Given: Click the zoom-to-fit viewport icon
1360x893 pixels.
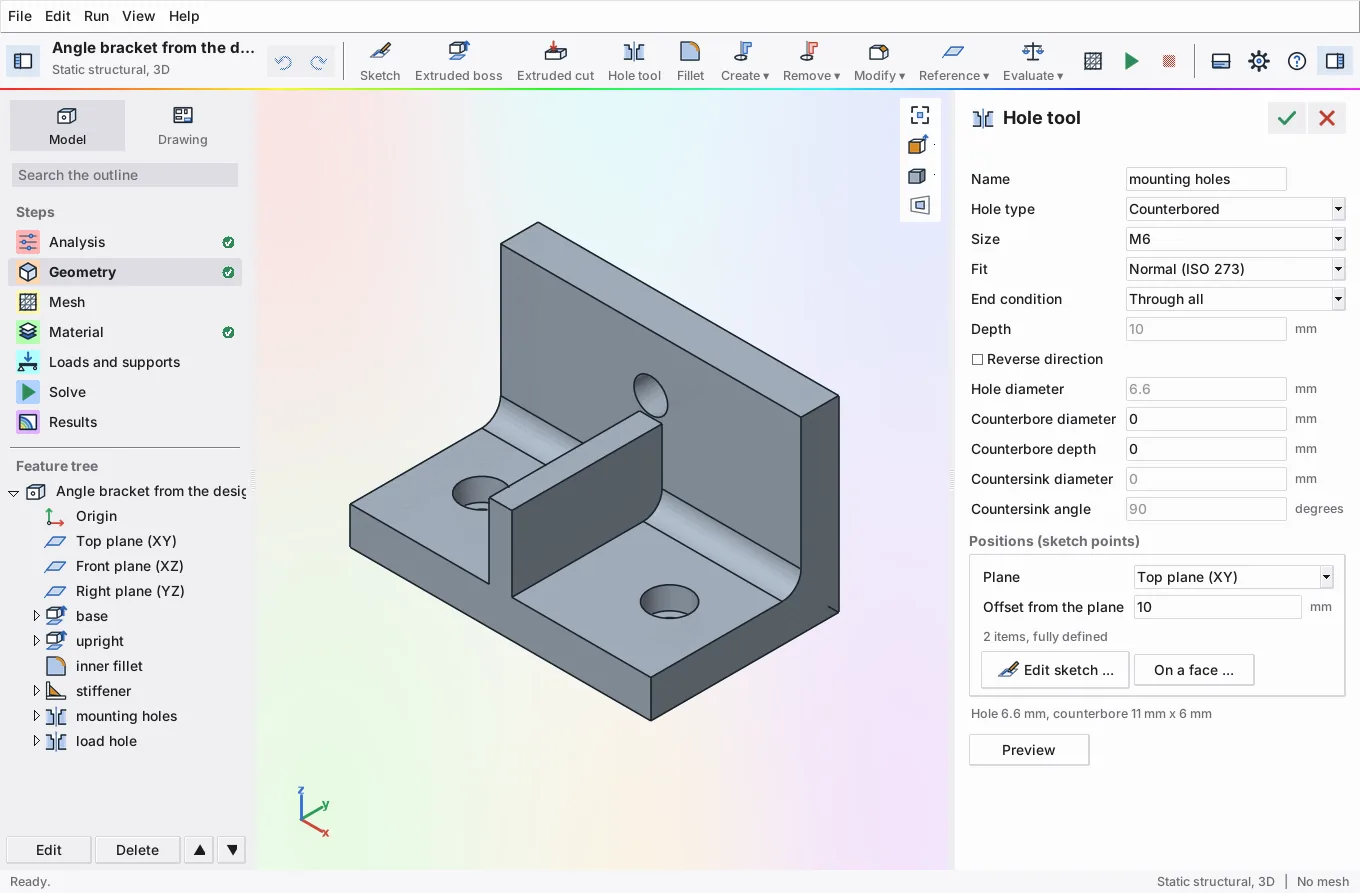Looking at the screenshot, I should [x=919, y=115].
